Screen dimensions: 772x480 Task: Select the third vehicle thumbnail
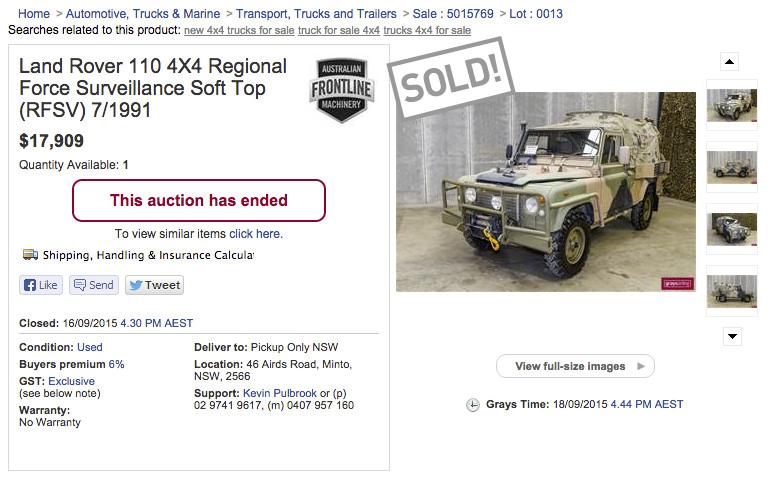click(x=731, y=229)
